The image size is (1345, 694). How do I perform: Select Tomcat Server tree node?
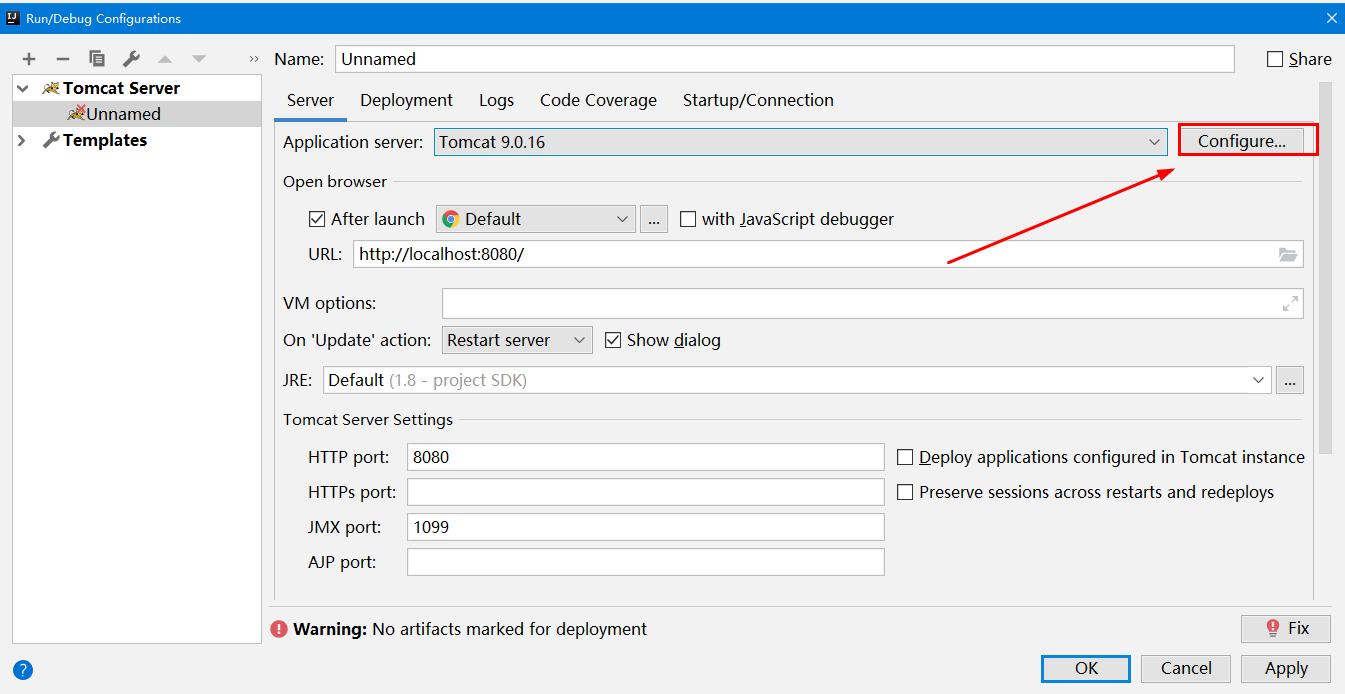[121, 88]
